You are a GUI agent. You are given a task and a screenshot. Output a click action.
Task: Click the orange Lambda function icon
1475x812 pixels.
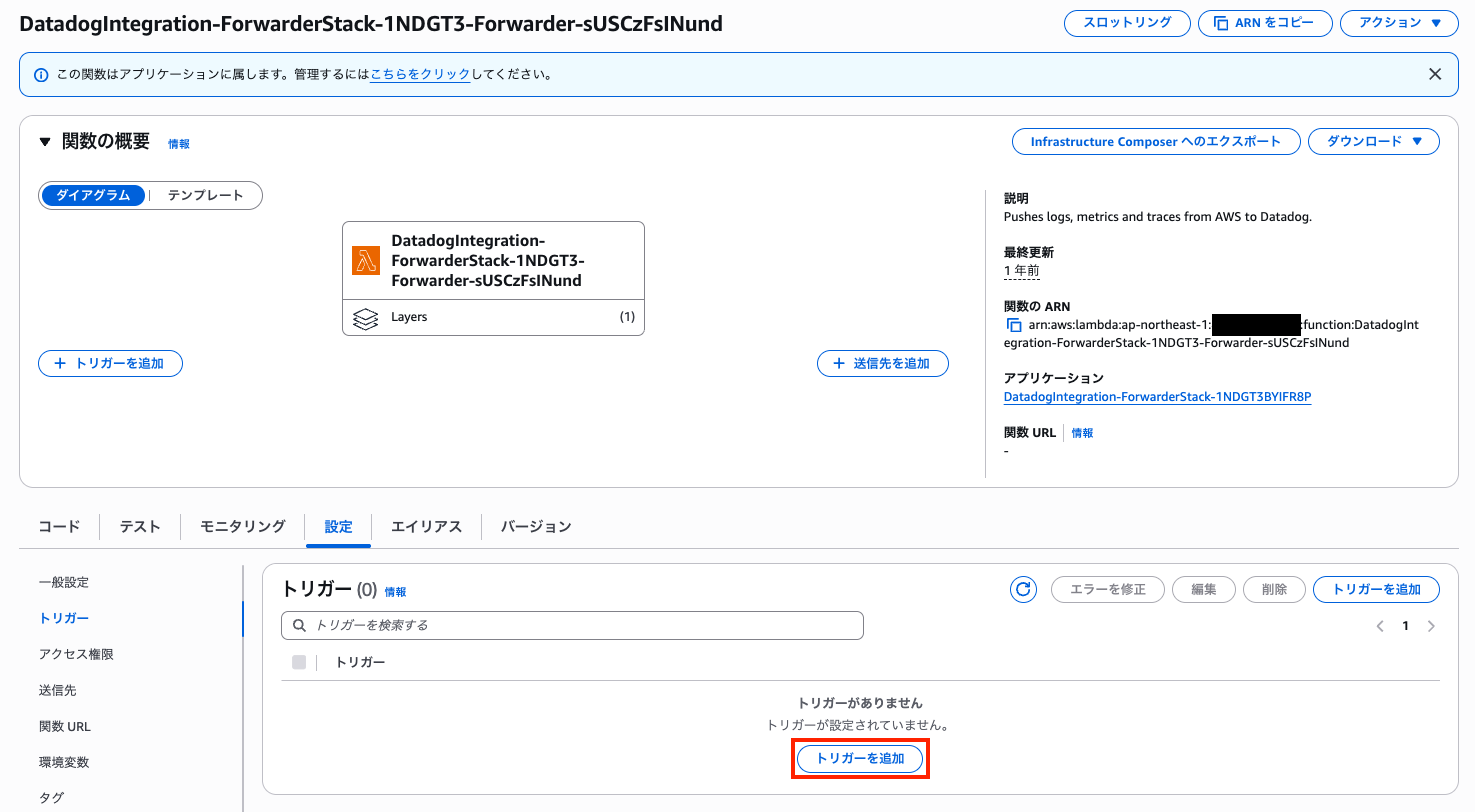tap(366, 260)
